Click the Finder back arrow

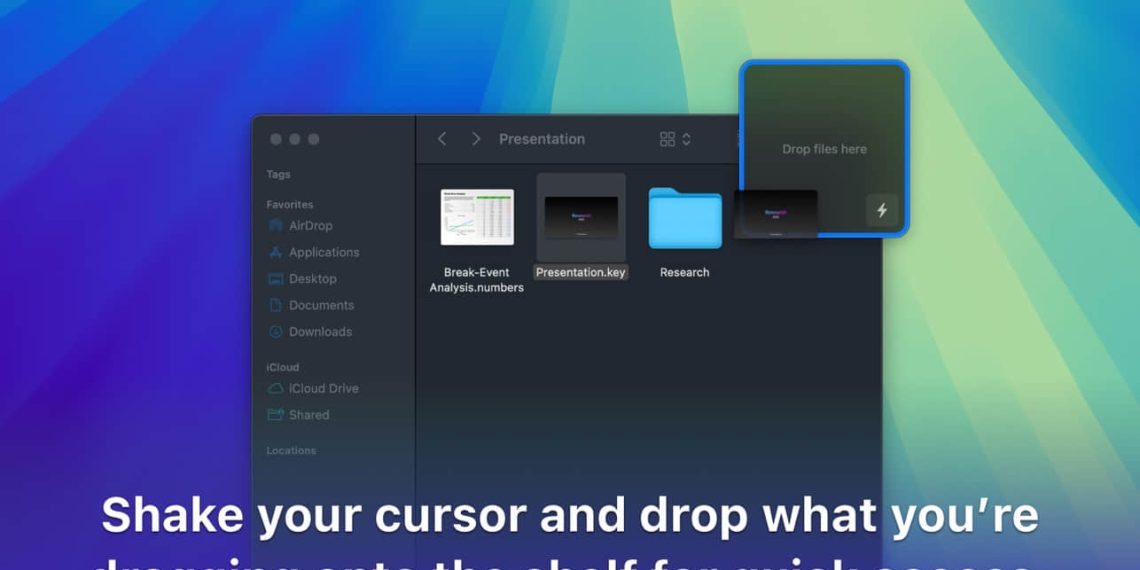[x=441, y=139]
